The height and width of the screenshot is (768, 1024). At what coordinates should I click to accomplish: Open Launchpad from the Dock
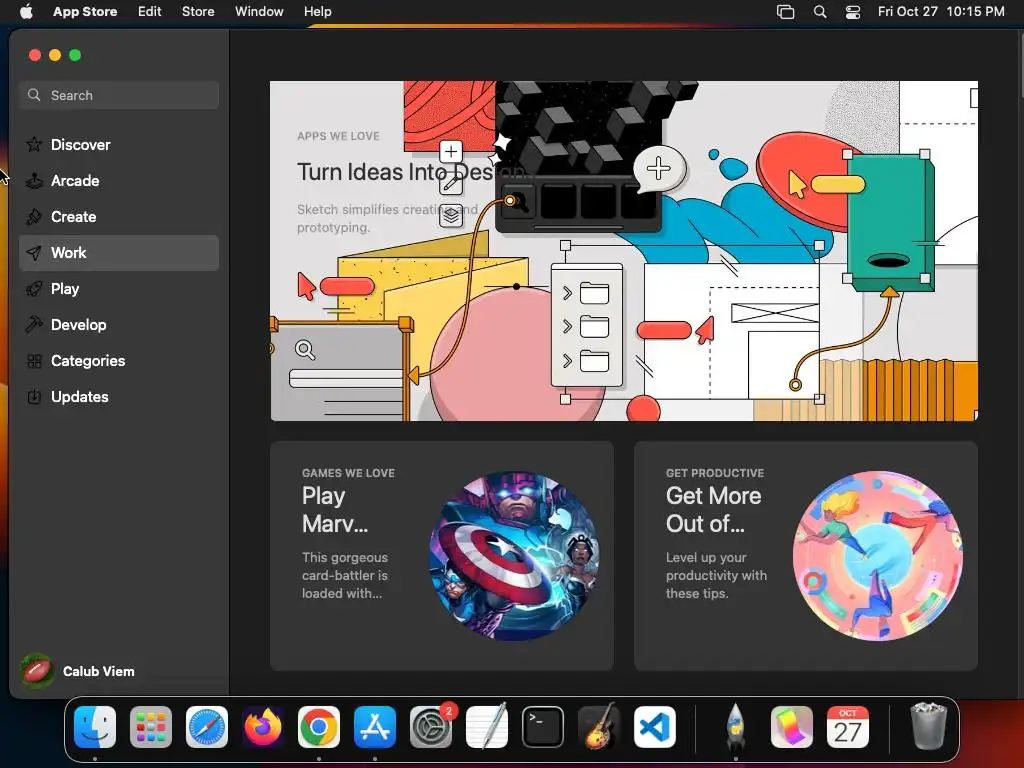[x=151, y=727]
